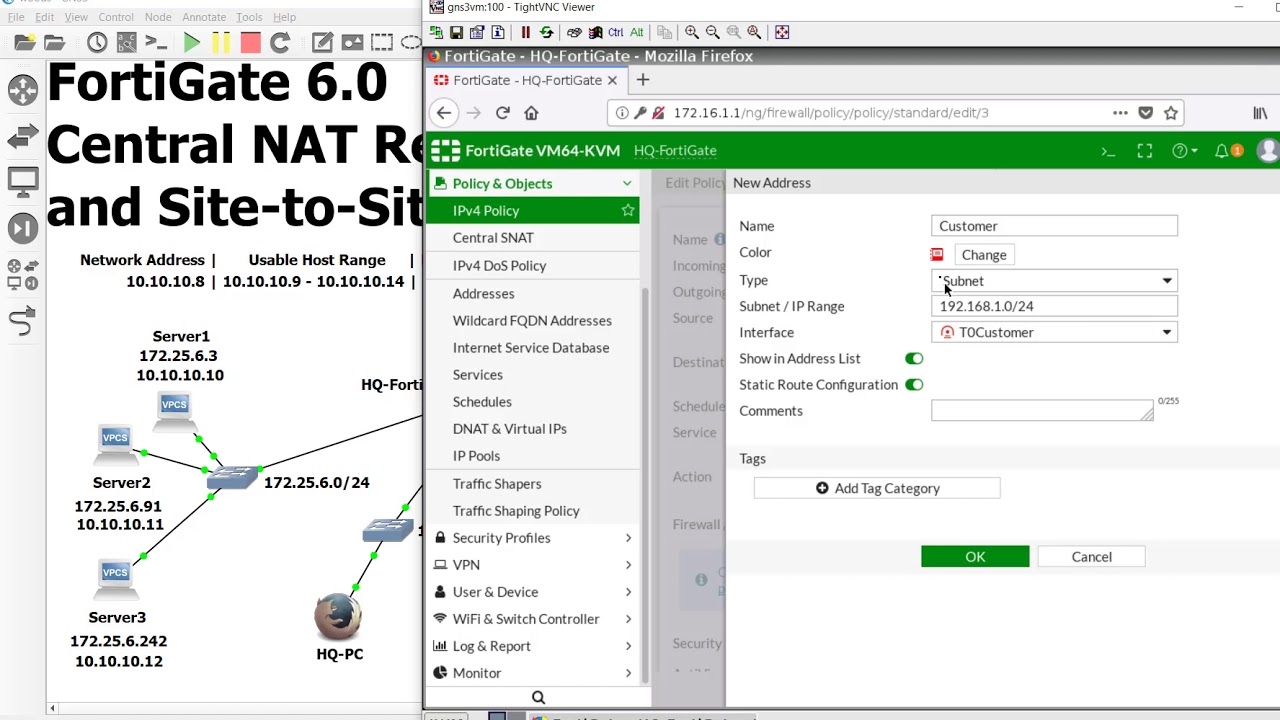
Task: Open GNS3 Annotate menu
Action: (204, 17)
